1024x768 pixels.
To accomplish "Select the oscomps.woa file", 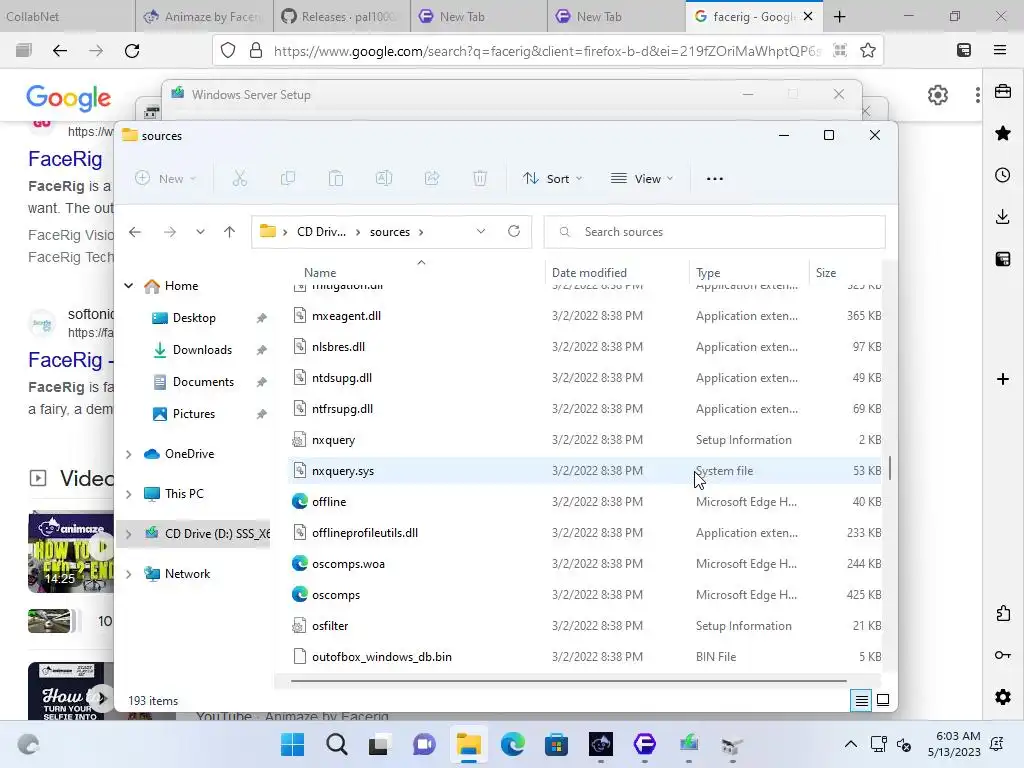I will [585, 564].
